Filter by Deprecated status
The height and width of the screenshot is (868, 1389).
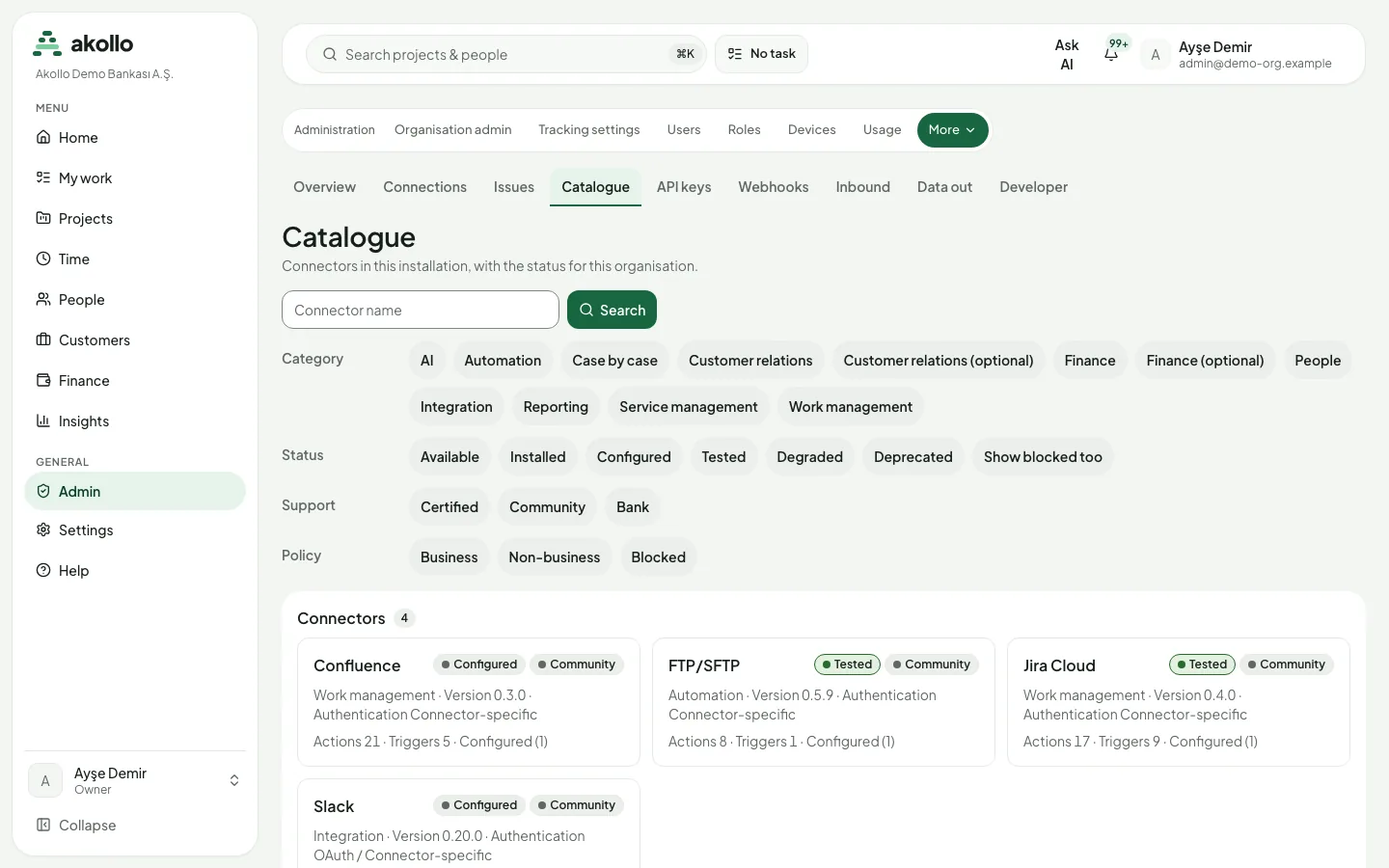point(913,457)
